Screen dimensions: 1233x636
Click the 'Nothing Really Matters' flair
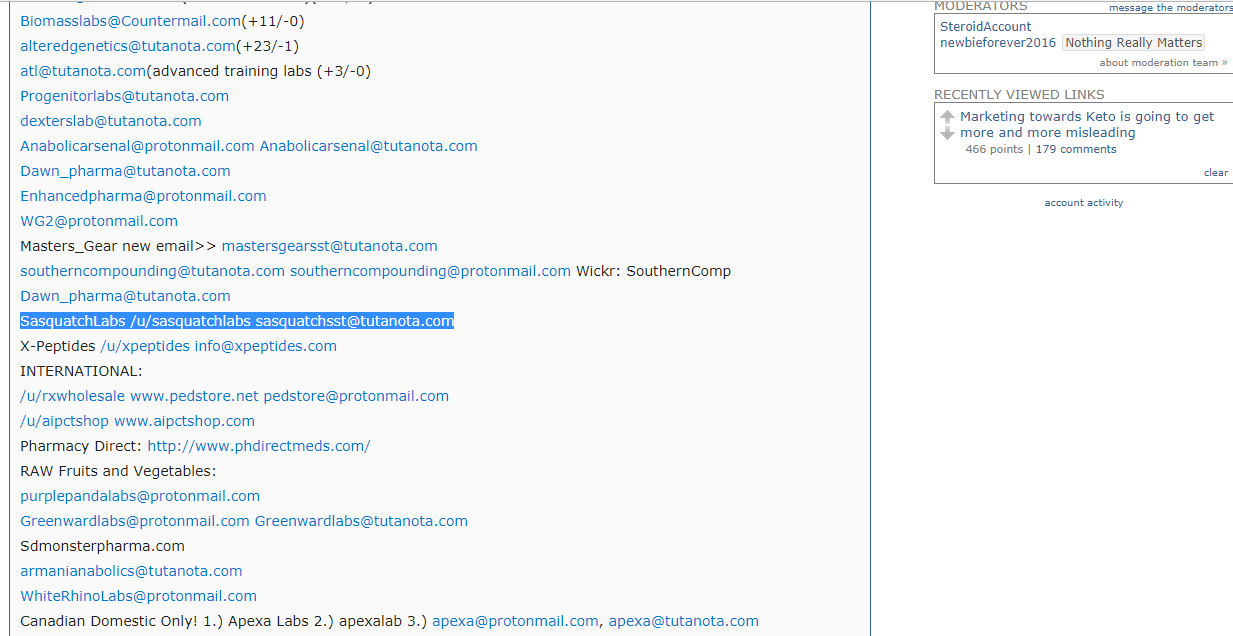[1133, 43]
